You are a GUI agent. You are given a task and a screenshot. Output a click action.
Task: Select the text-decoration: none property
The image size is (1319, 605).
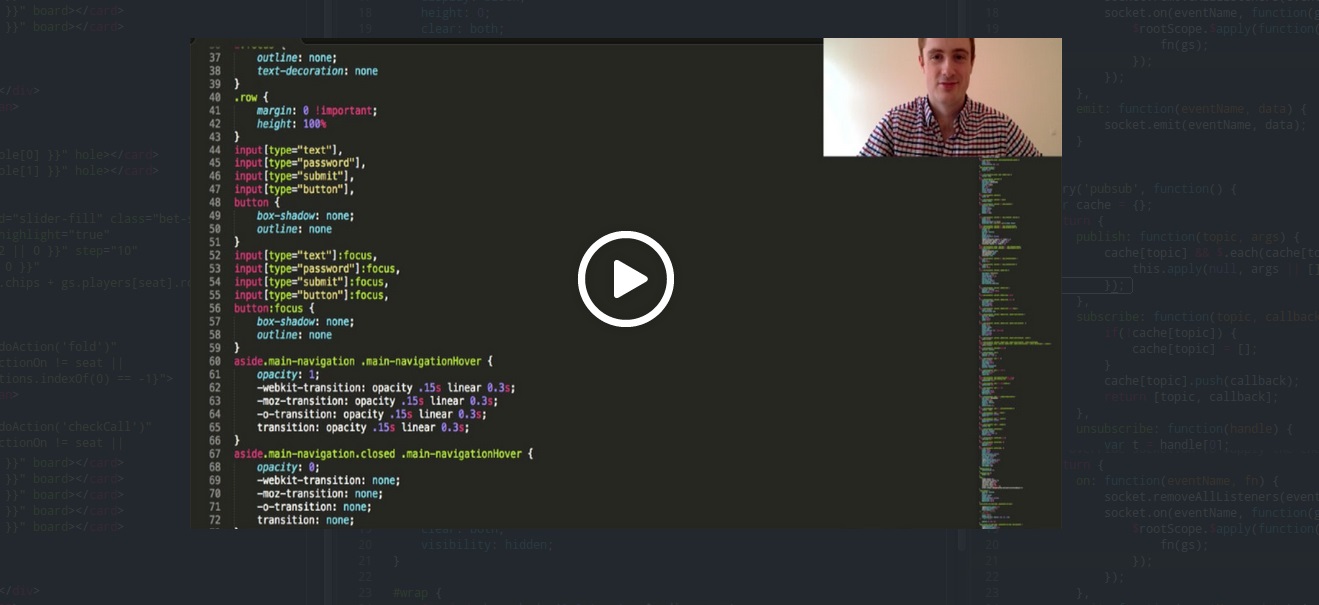(311, 71)
